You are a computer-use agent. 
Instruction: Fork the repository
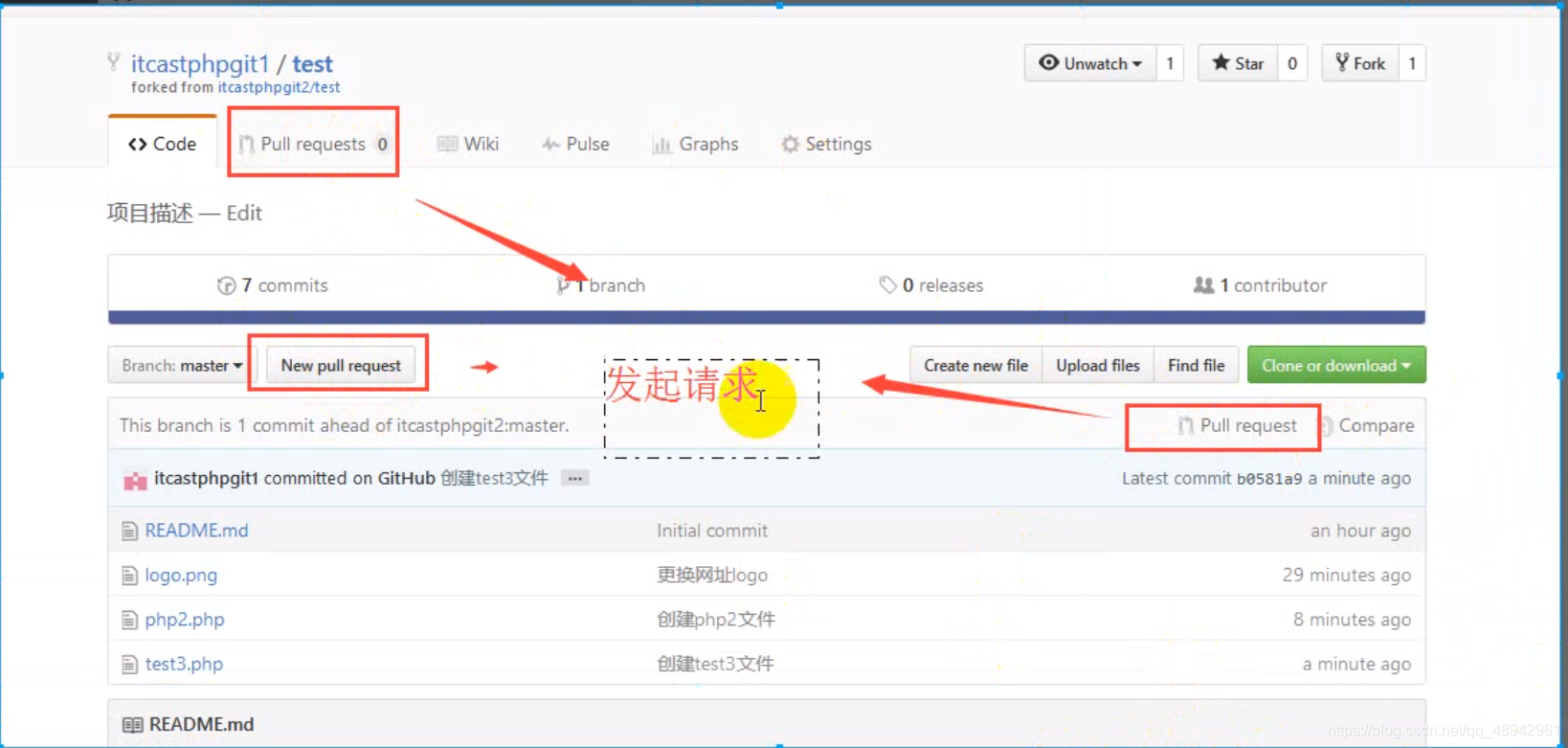tap(1360, 63)
